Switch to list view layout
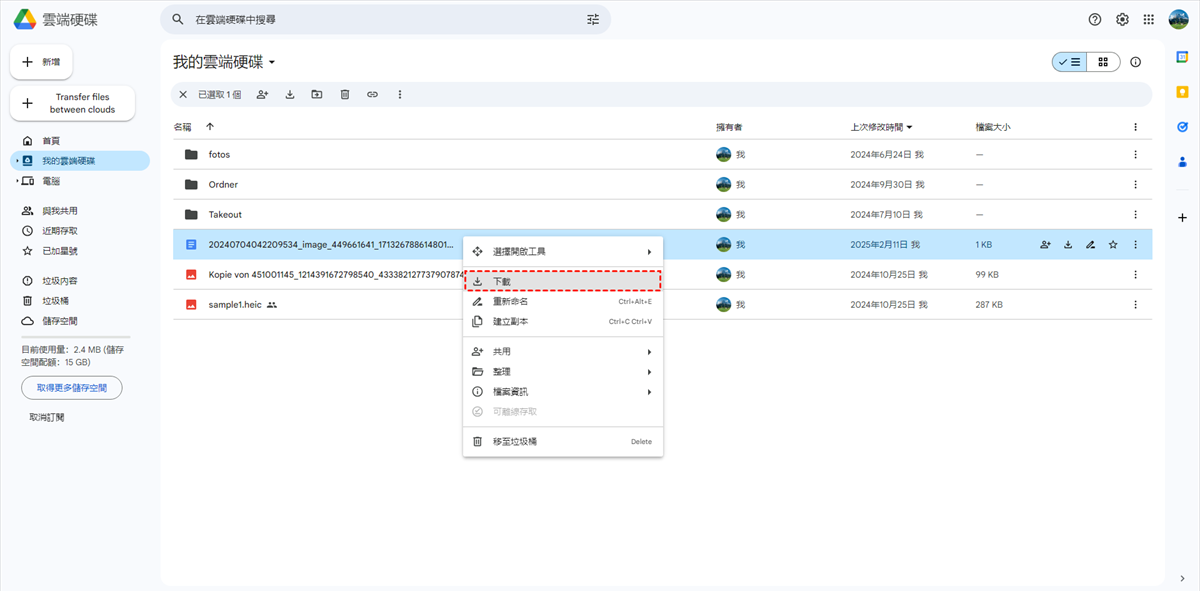The image size is (1200, 591). tap(1069, 62)
